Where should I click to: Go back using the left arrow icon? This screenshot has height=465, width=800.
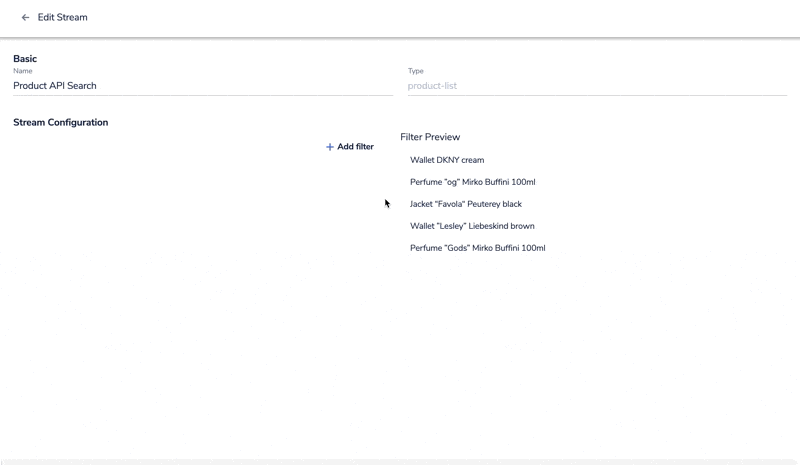click(25, 17)
